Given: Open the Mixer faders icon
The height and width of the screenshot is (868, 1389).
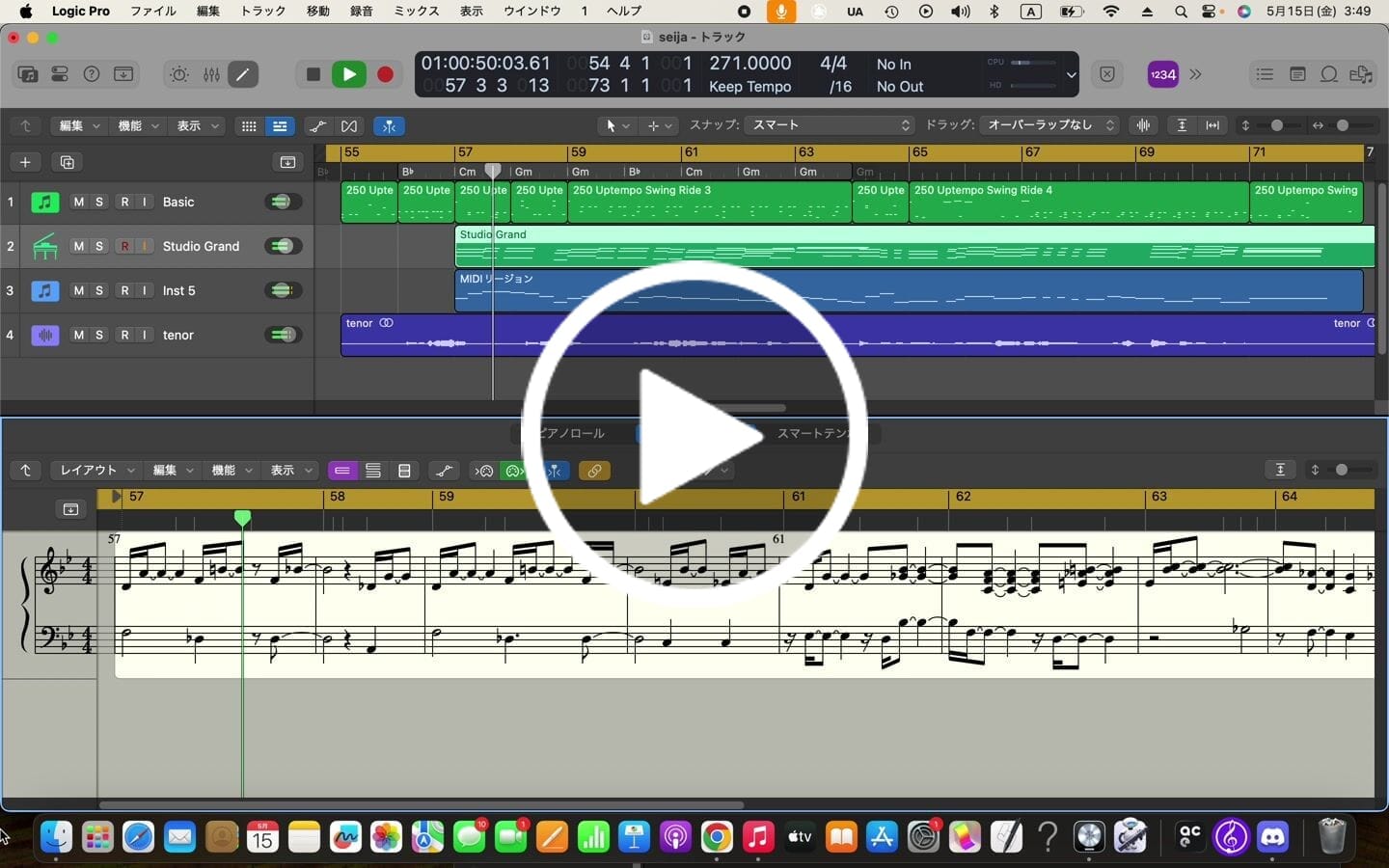Looking at the screenshot, I should [211, 74].
